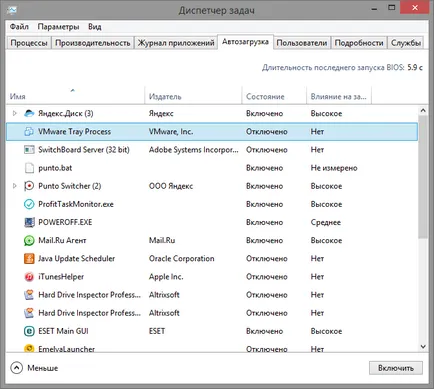Select the Java Update Scheduler entry name
Viewport: 434px width, 389px height.
pyautogui.click(x=76, y=258)
